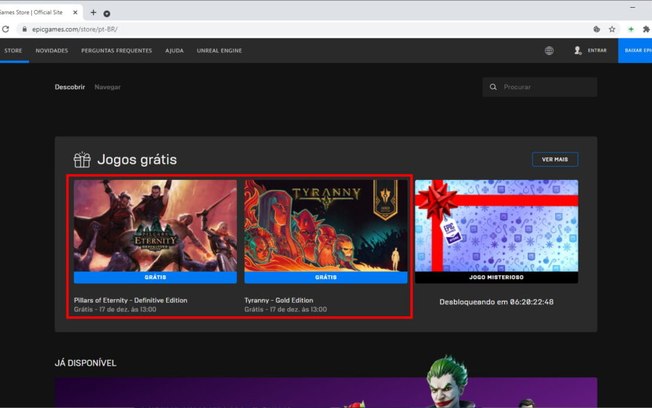This screenshot has width=652, height=408.
Task: Click the media indicator dot beside new tab button
Action: 107,14
